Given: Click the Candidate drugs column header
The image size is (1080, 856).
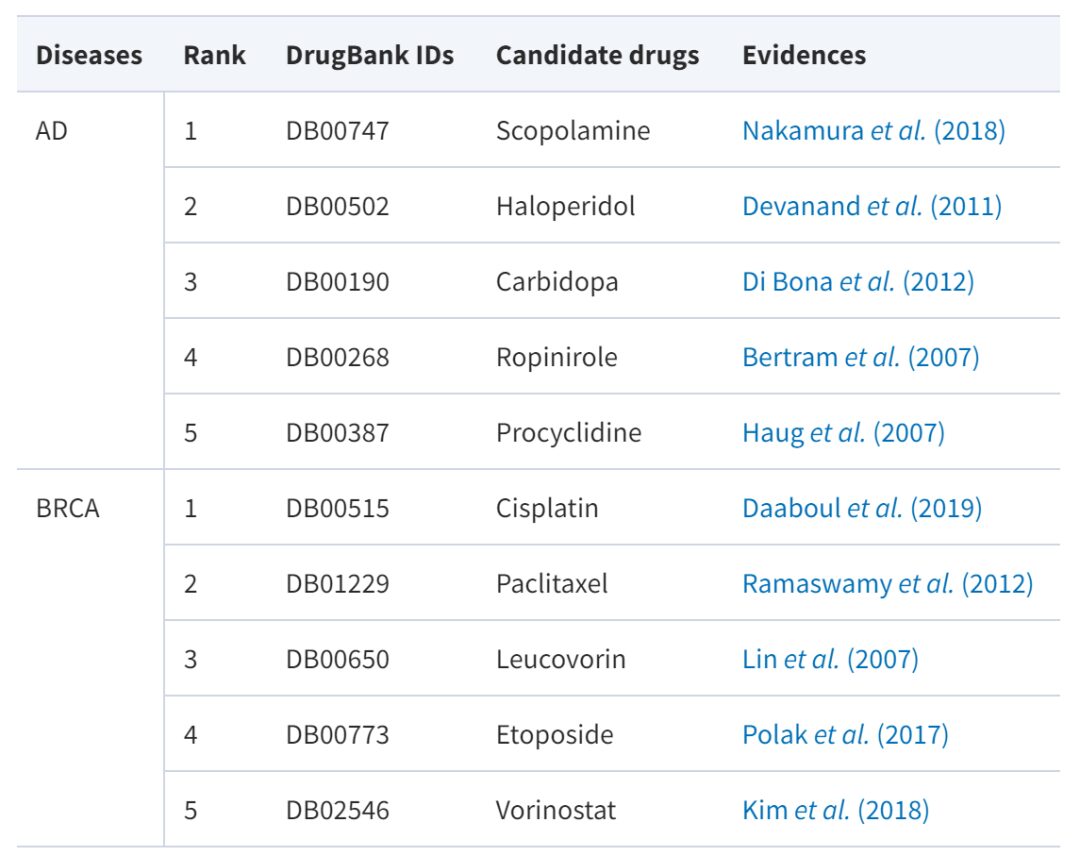Looking at the screenshot, I should [x=597, y=55].
